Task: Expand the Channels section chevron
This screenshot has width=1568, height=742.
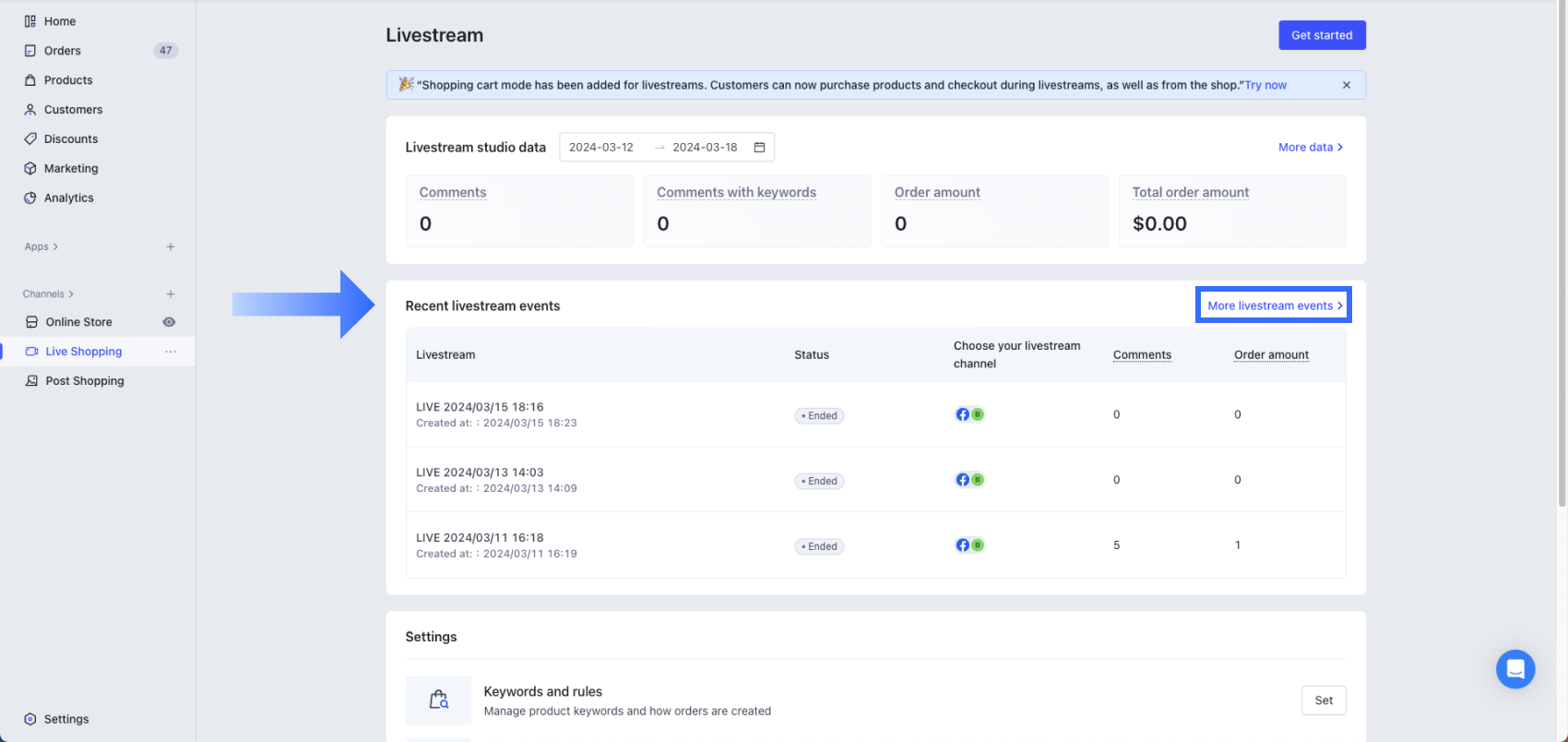Action: [71, 294]
